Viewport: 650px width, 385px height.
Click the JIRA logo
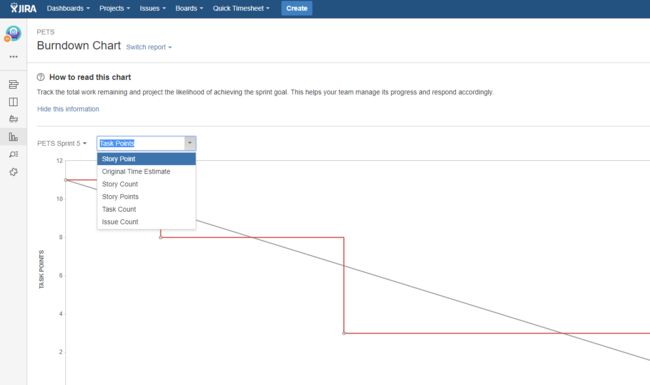click(x=23, y=8)
